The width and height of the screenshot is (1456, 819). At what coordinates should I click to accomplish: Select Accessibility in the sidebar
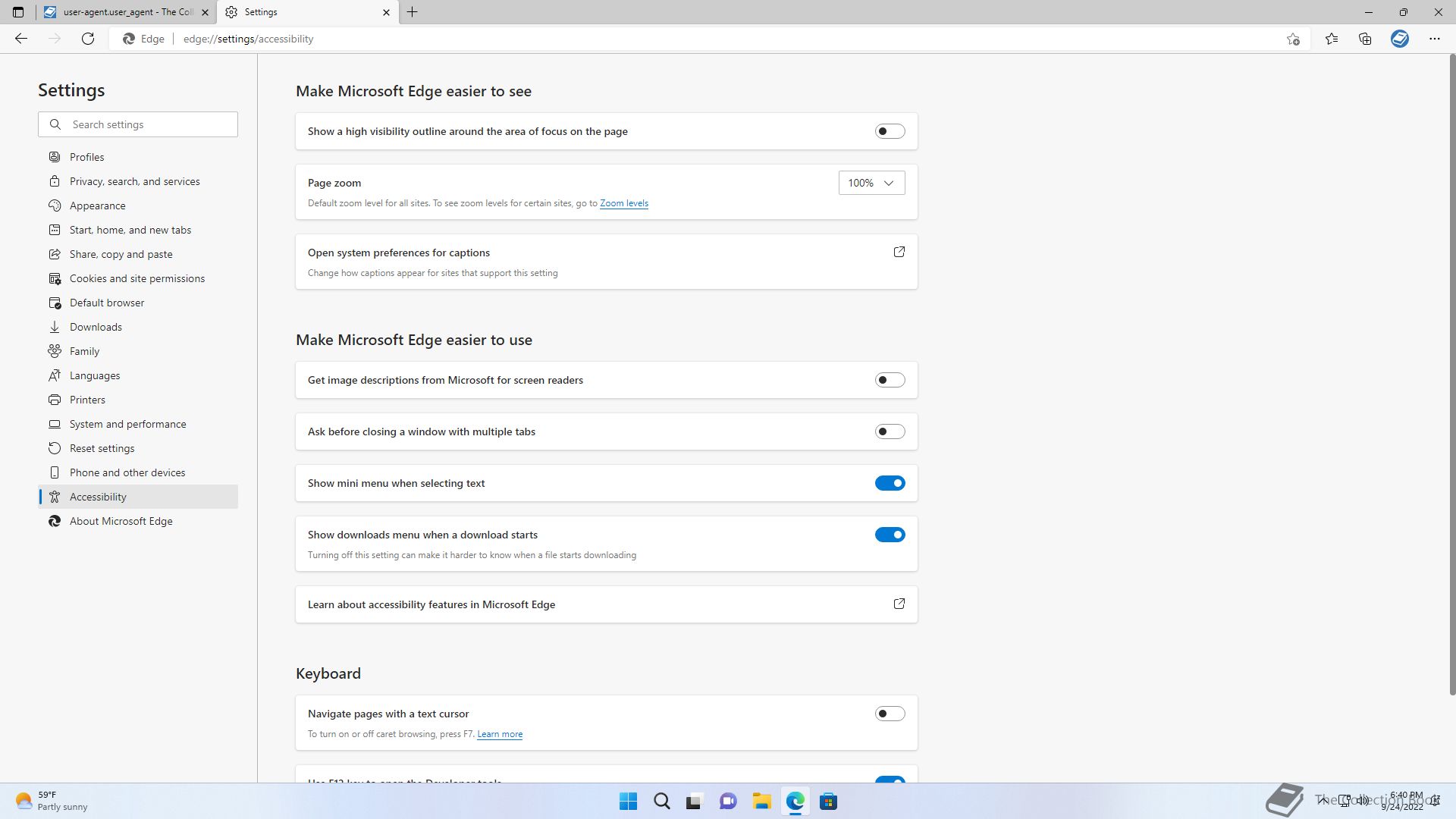(138, 497)
